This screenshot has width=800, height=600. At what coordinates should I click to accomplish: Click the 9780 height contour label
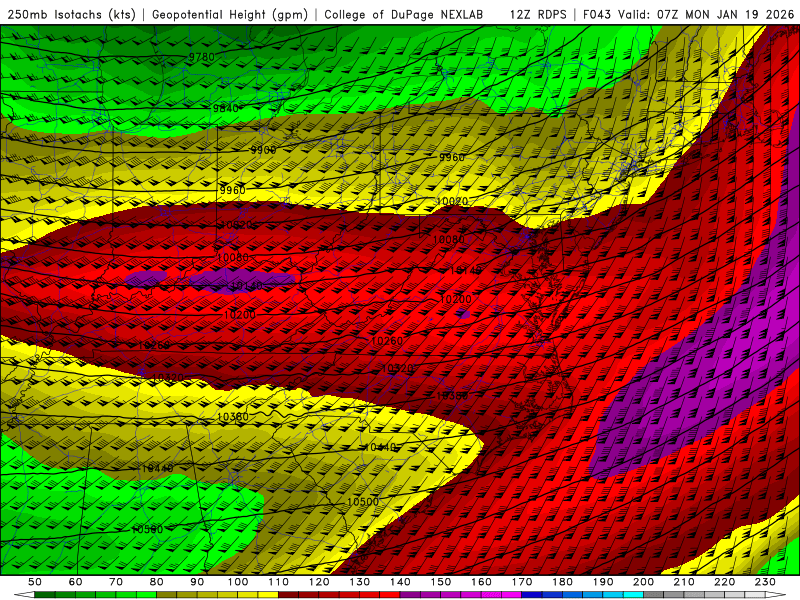[202, 57]
